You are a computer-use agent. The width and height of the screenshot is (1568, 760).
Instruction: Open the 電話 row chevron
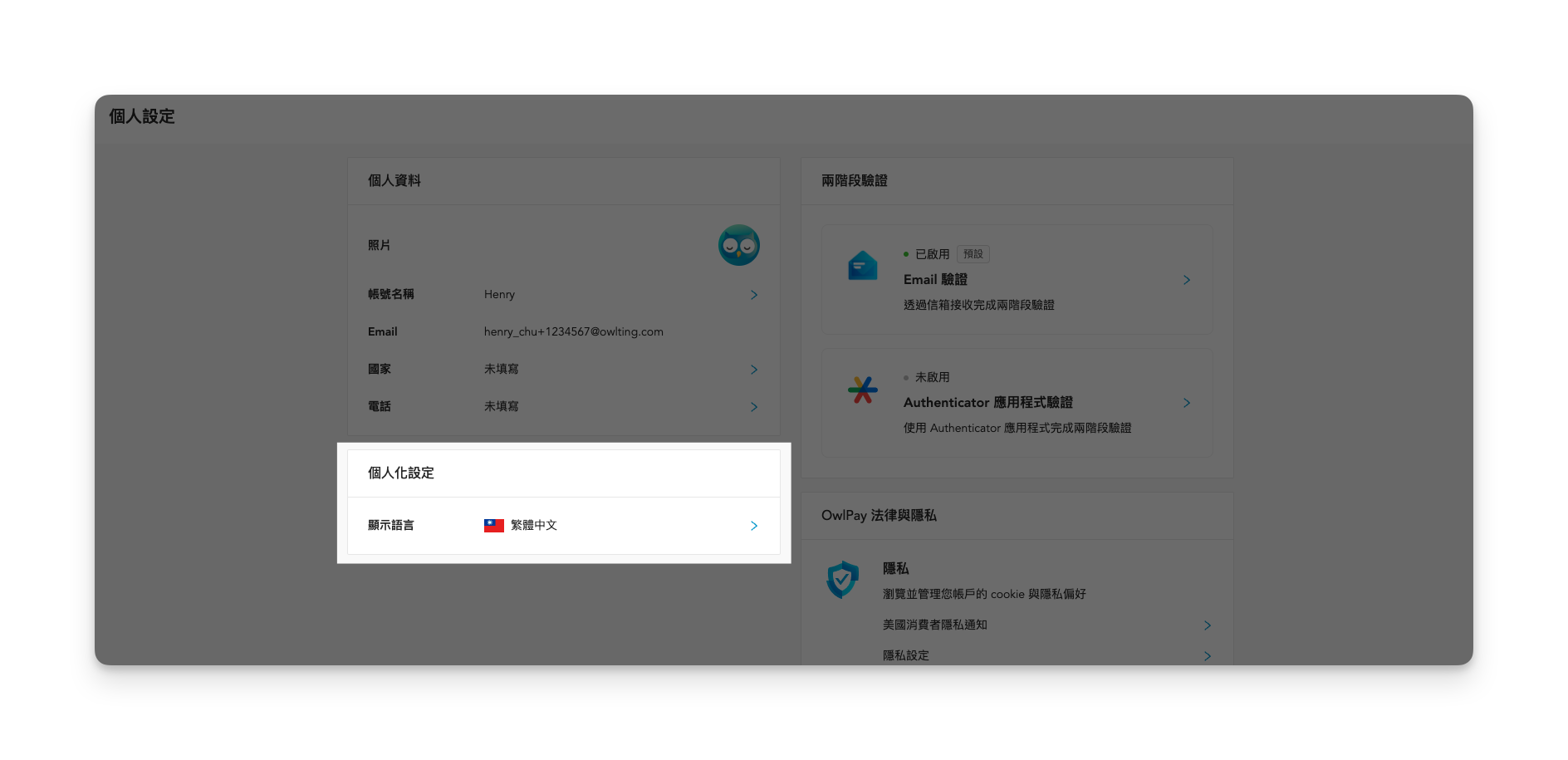(754, 407)
